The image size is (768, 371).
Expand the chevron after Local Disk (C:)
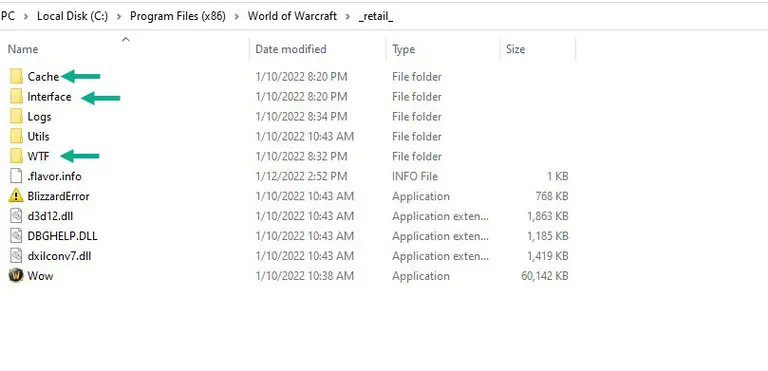coord(119,16)
